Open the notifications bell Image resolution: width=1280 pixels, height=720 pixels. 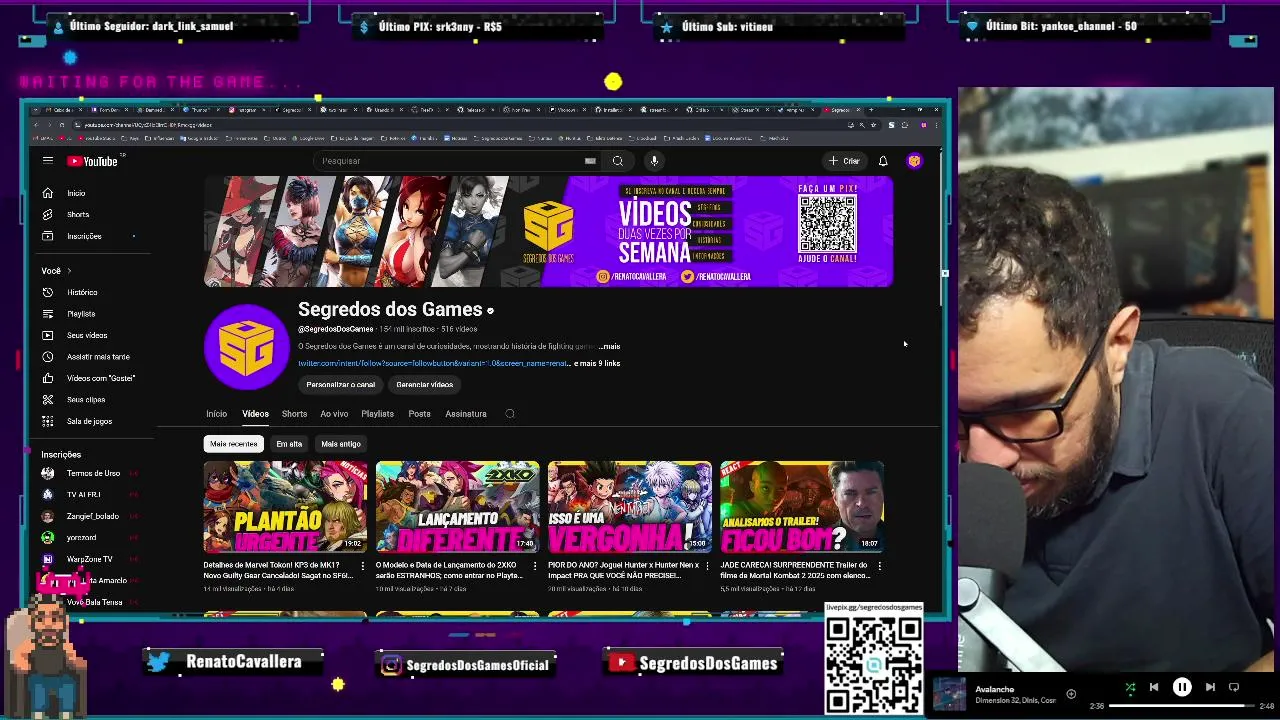[883, 161]
